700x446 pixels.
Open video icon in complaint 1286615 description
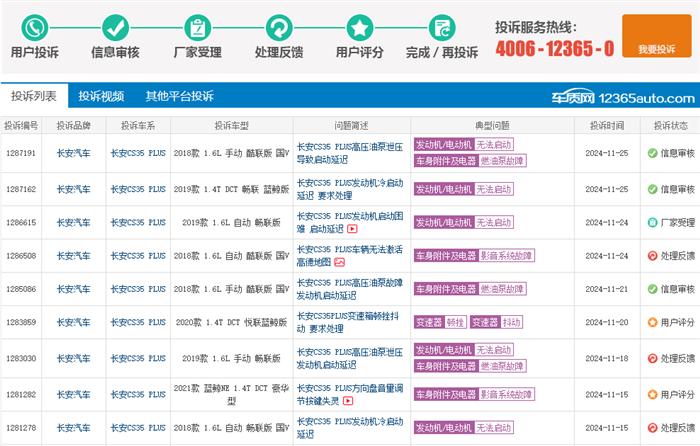coord(352,229)
